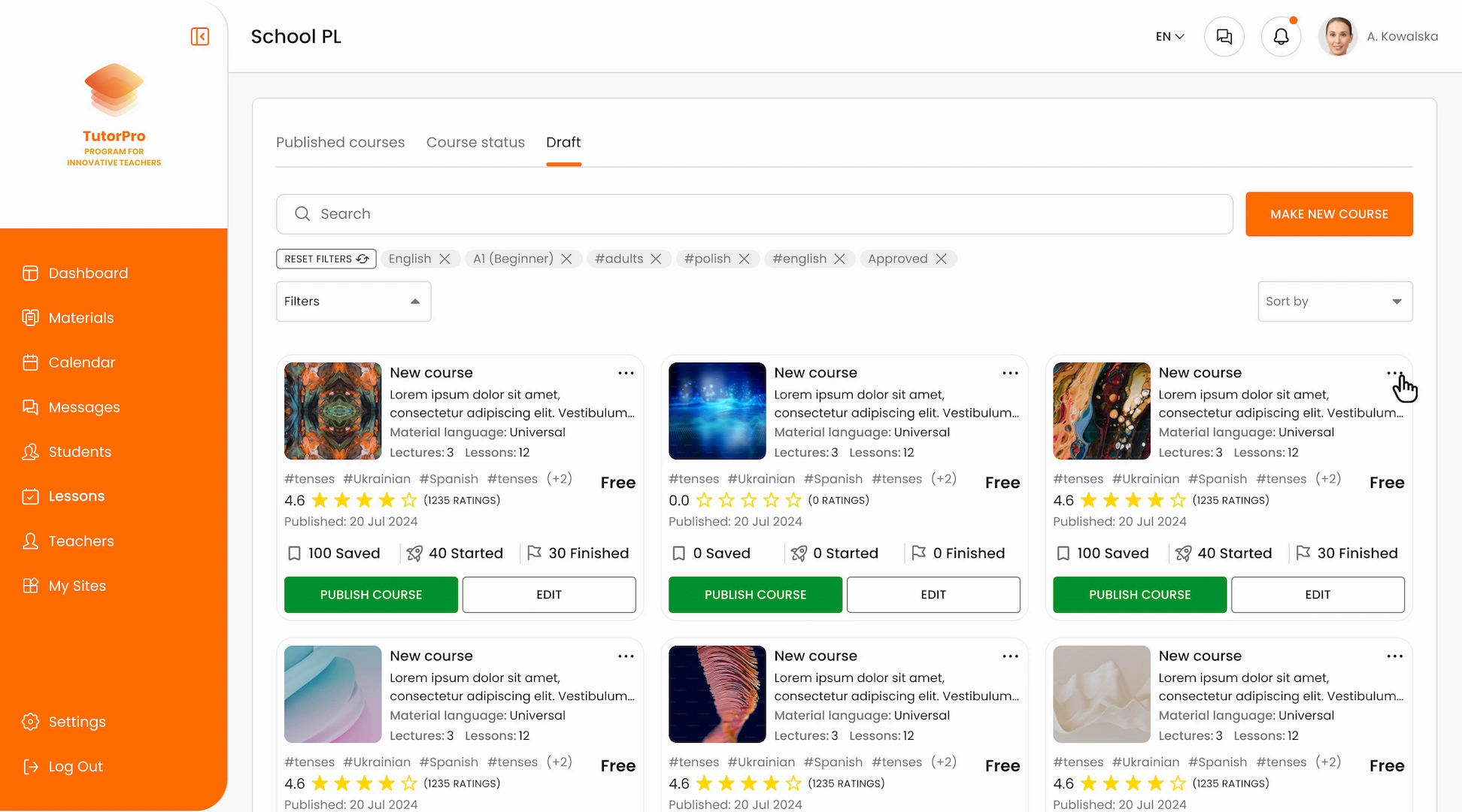This screenshot has height=812, width=1462.
Task: Collapse the sidebar with the panel toggle icon
Action: [x=200, y=36]
